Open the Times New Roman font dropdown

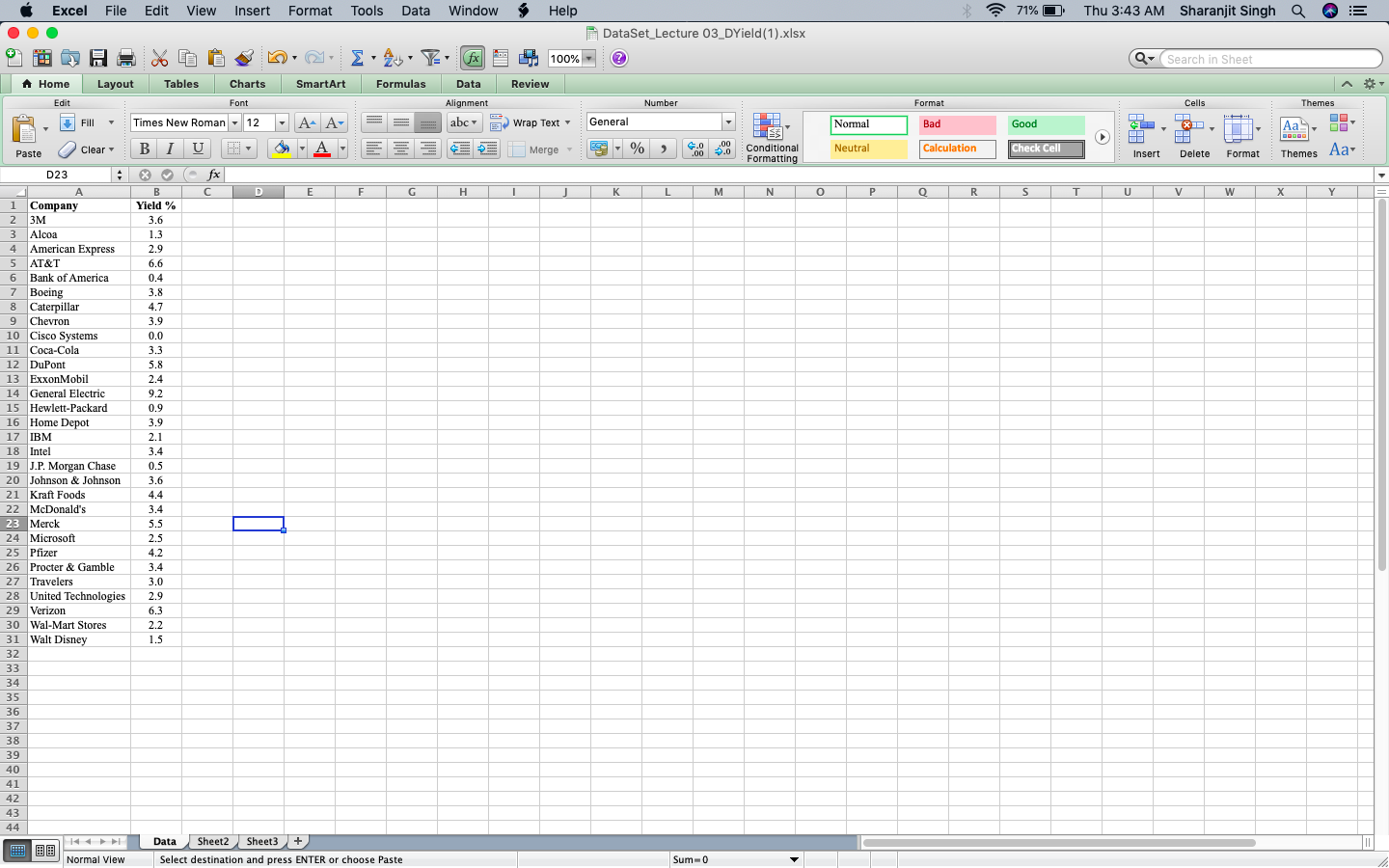pyautogui.click(x=234, y=122)
